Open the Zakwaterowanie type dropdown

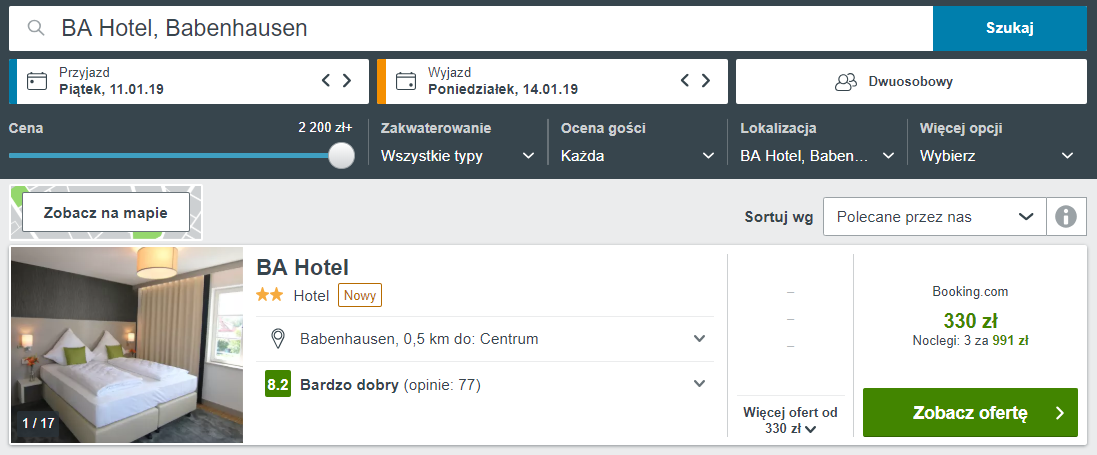click(x=458, y=156)
